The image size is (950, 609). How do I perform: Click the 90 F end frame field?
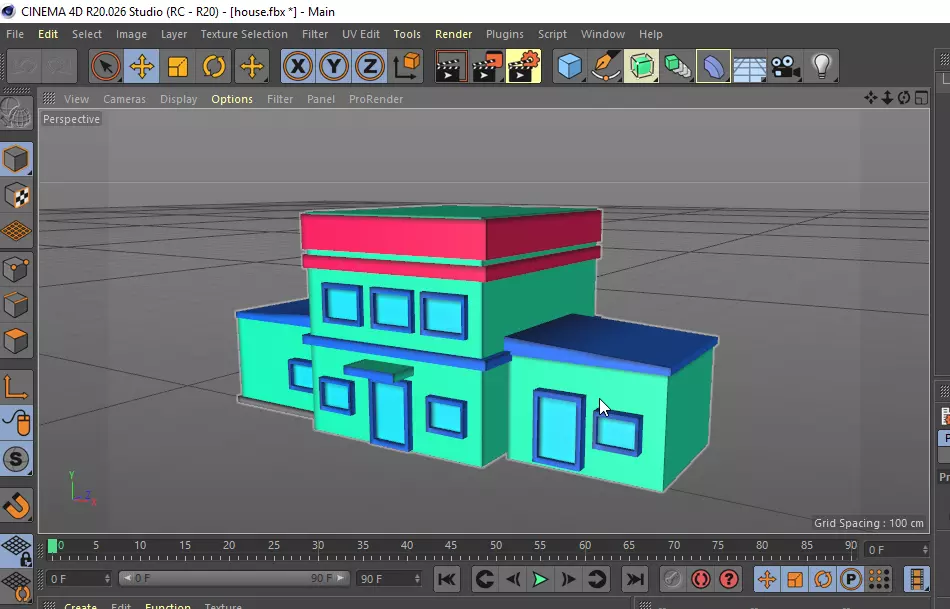(389, 579)
